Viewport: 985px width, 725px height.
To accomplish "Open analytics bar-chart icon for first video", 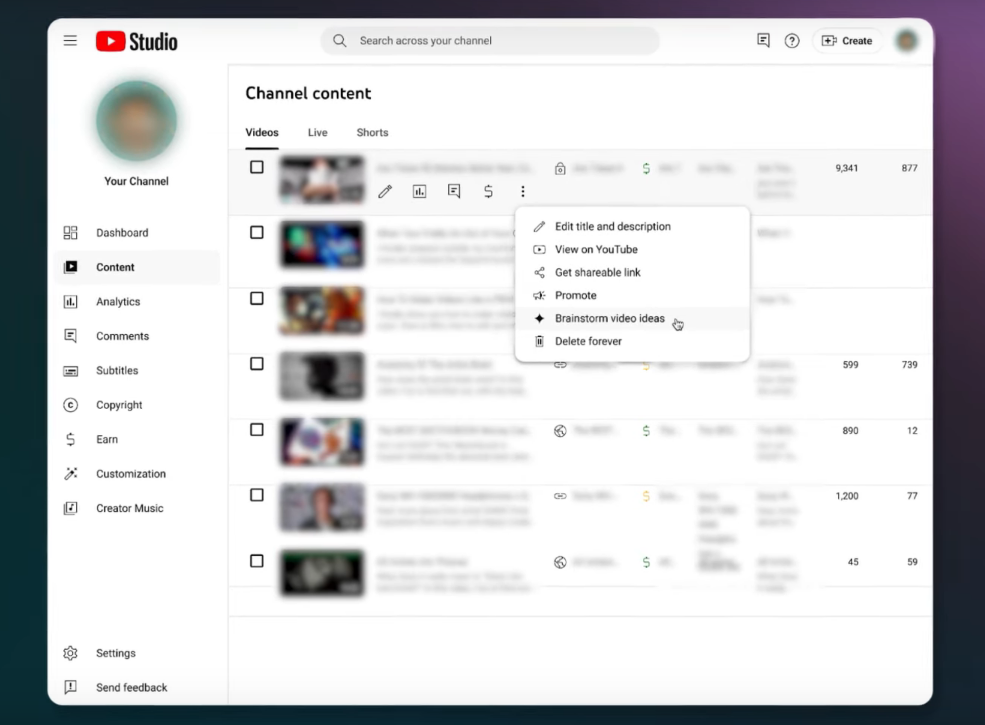I will click(420, 192).
